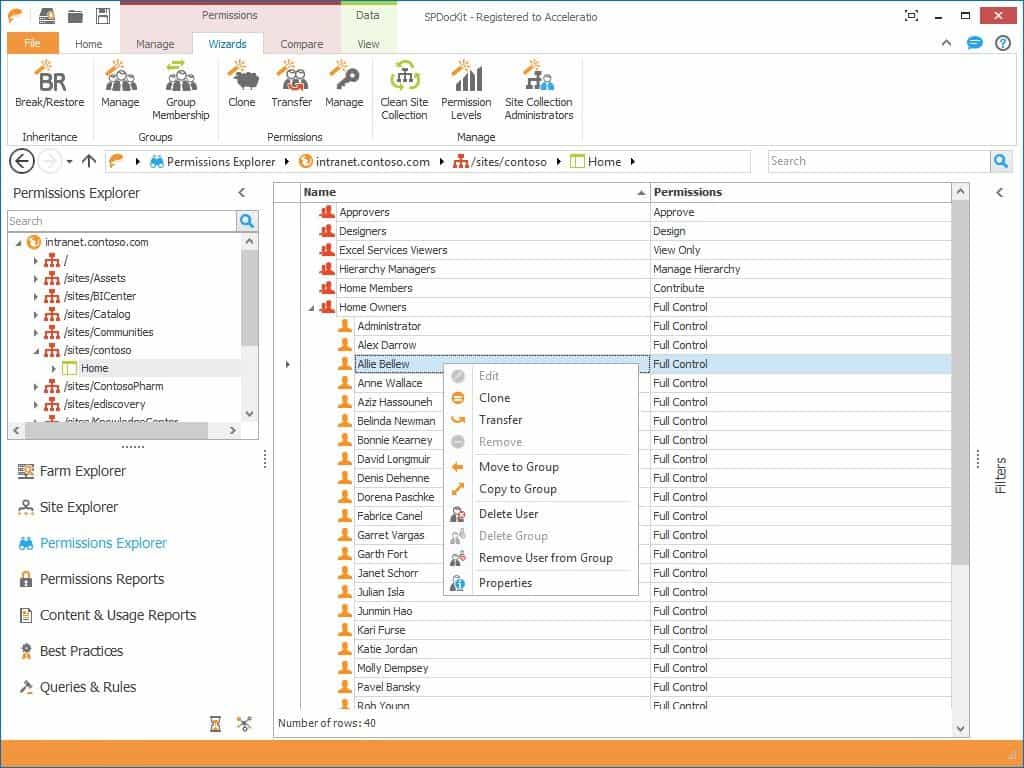Run the Clean Site Collection wizard

[x=404, y=90]
